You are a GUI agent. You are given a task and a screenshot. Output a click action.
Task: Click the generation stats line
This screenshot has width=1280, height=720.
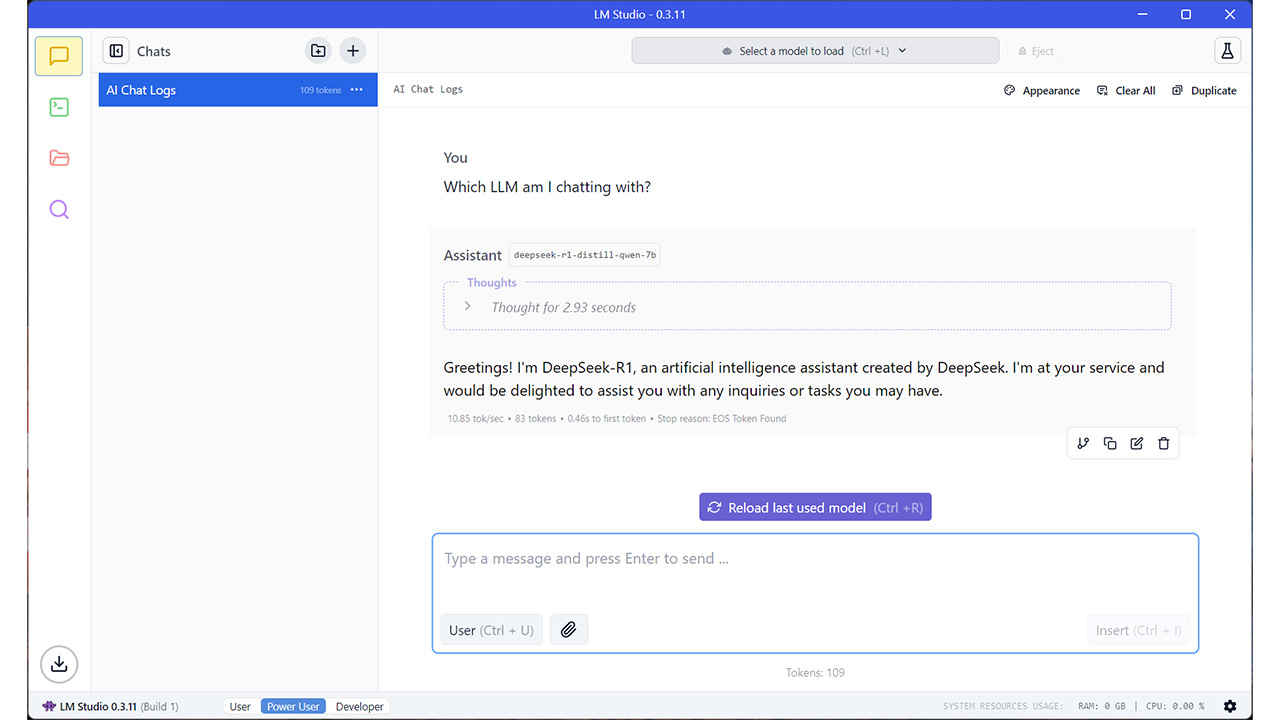[x=617, y=418]
